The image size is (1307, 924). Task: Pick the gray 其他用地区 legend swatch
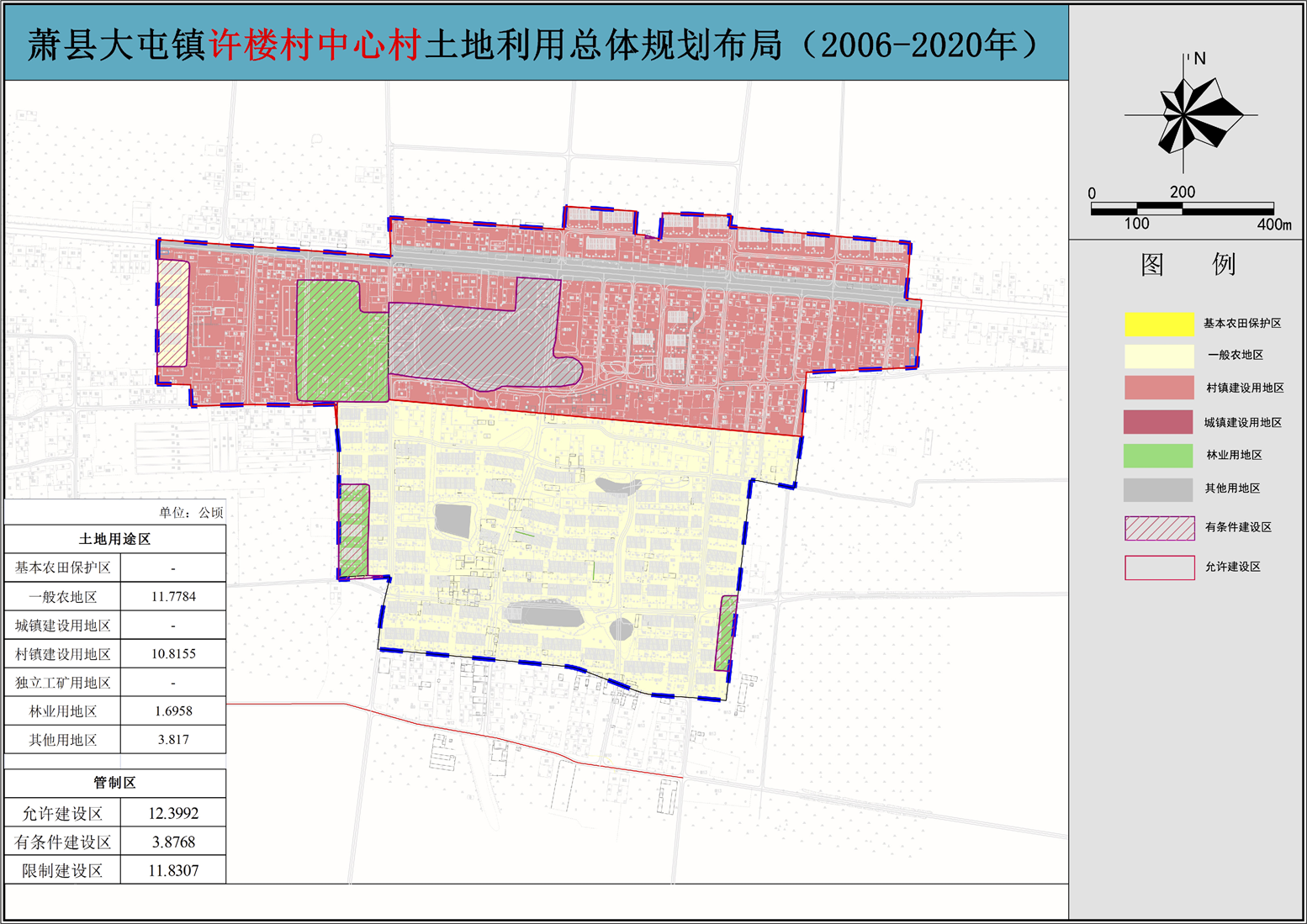pos(1158,488)
